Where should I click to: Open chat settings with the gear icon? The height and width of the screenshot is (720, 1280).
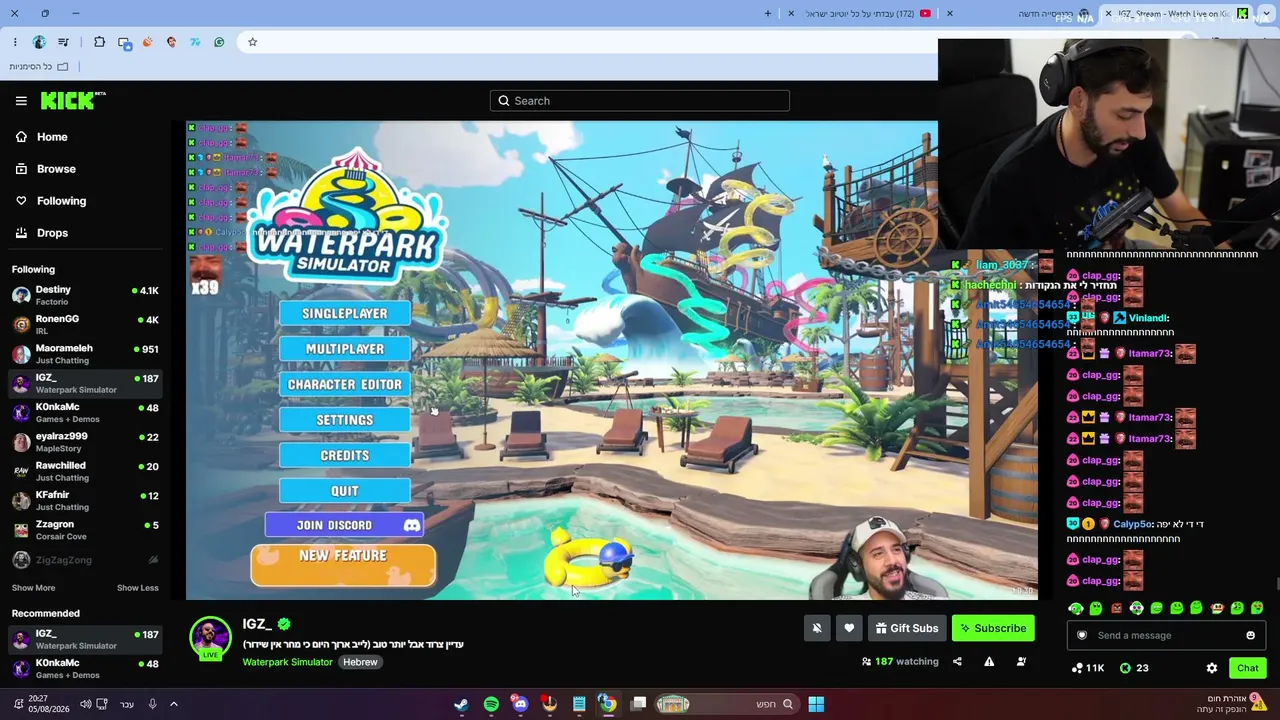point(1212,668)
